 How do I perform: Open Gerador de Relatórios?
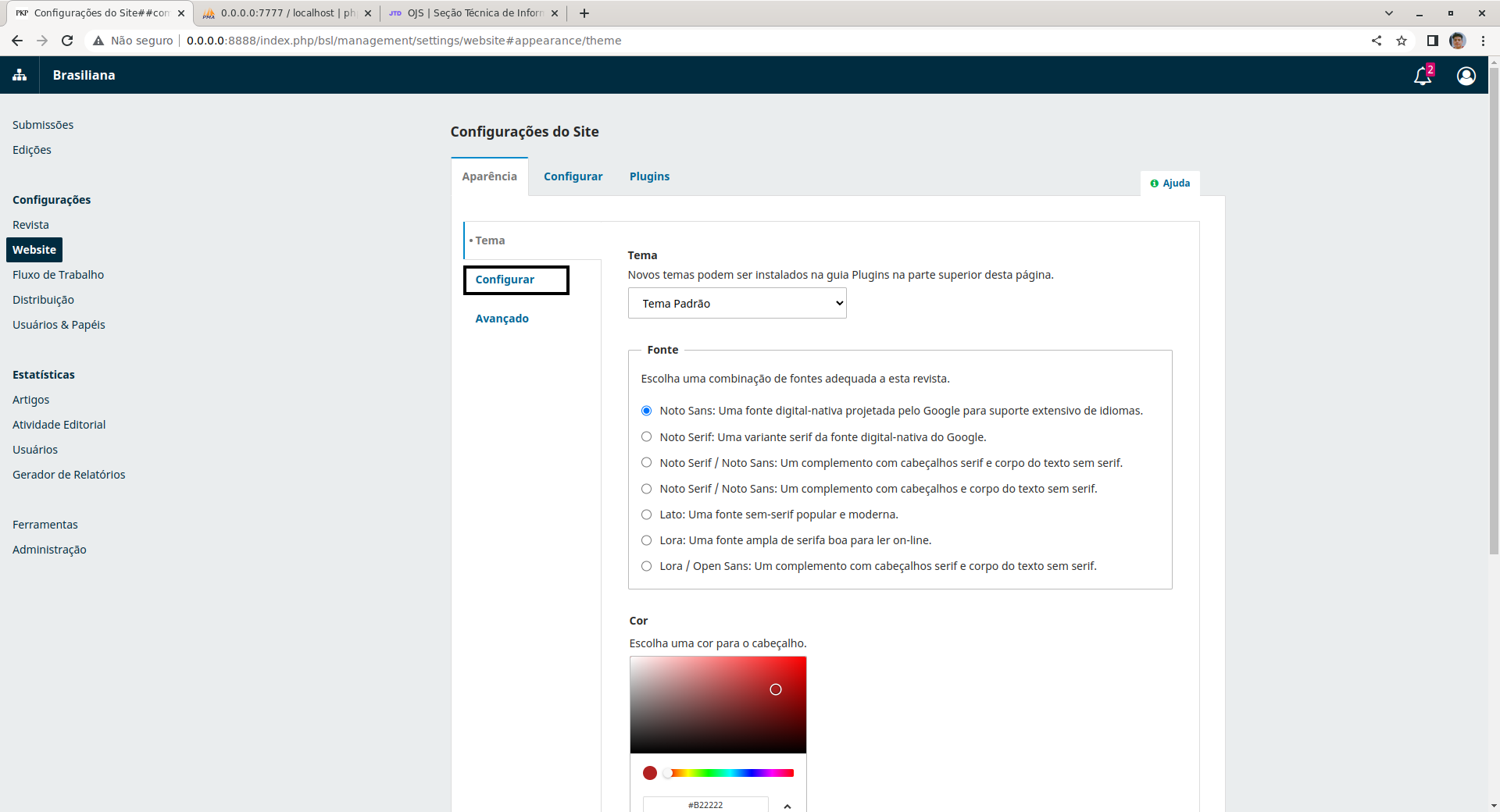[x=69, y=475]
